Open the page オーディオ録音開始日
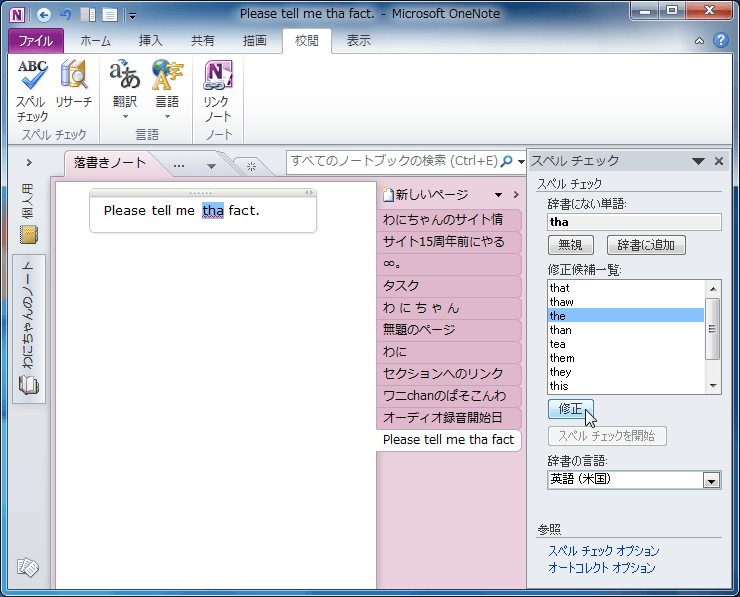 click(448, 418)
